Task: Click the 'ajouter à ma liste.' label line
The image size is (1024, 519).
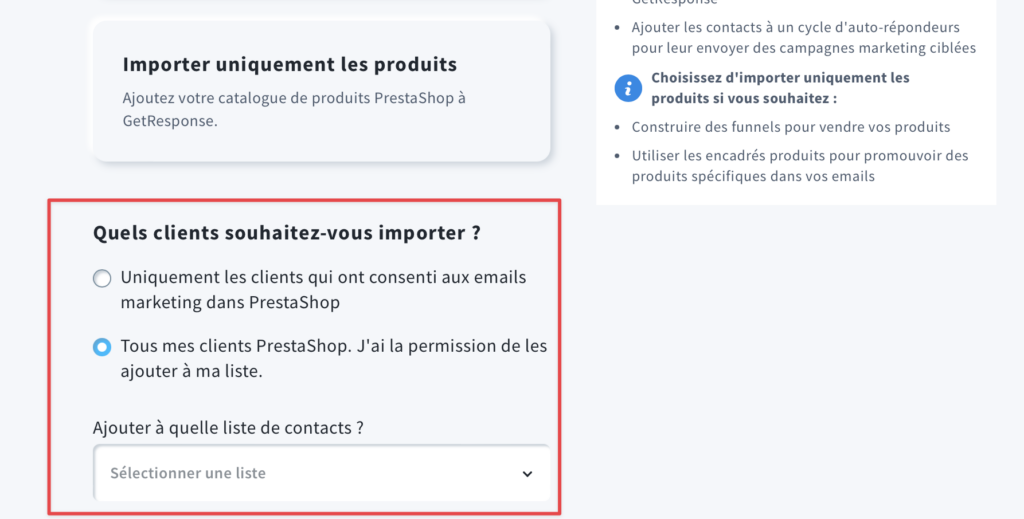Action: pos(191,371)
